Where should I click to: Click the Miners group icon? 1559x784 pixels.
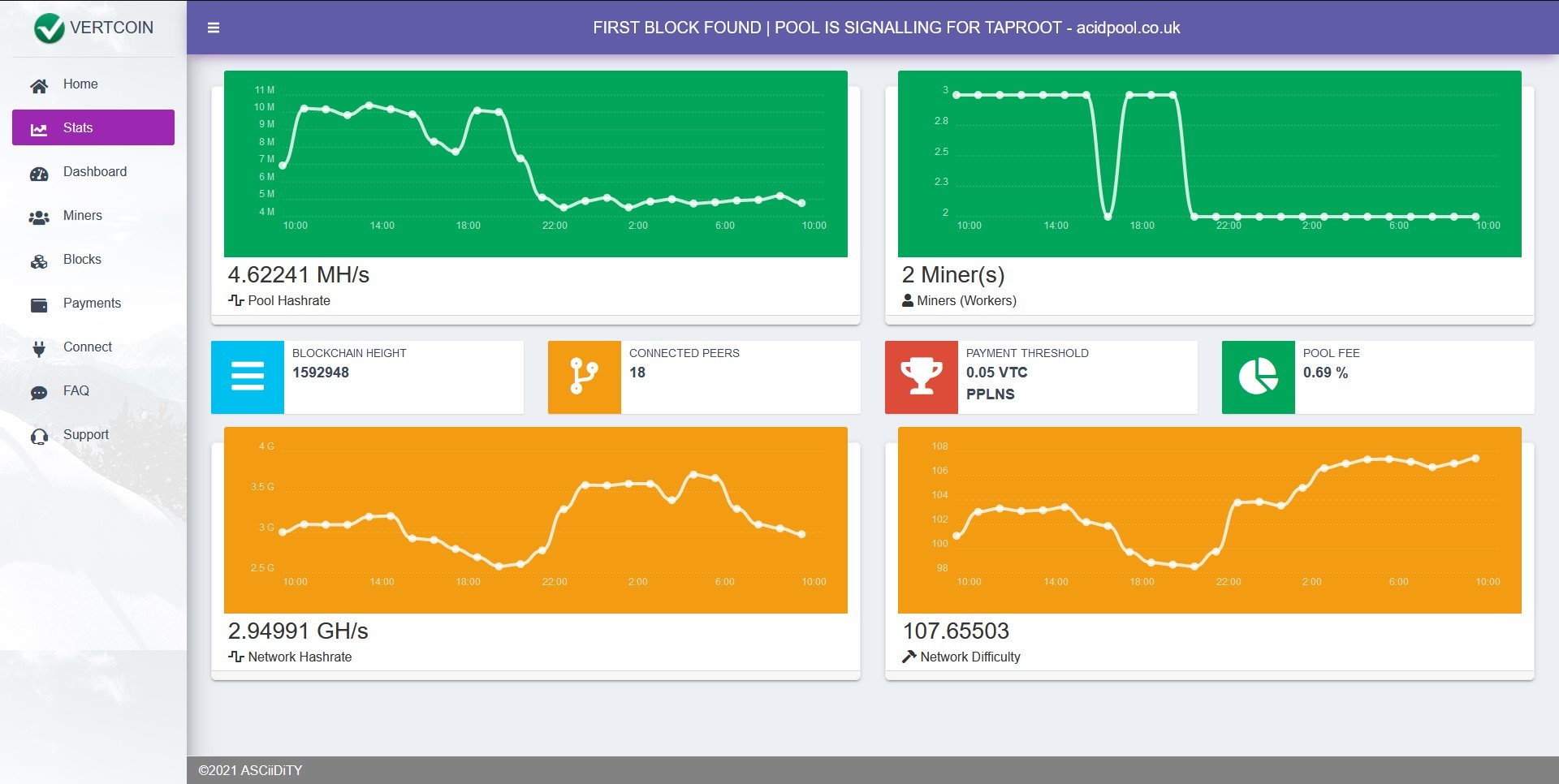click(x=39, y=217)
